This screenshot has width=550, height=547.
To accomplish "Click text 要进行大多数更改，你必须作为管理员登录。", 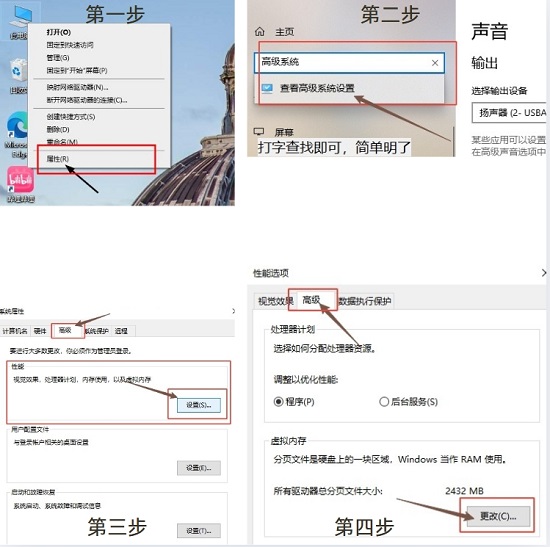I will [71, 351].
